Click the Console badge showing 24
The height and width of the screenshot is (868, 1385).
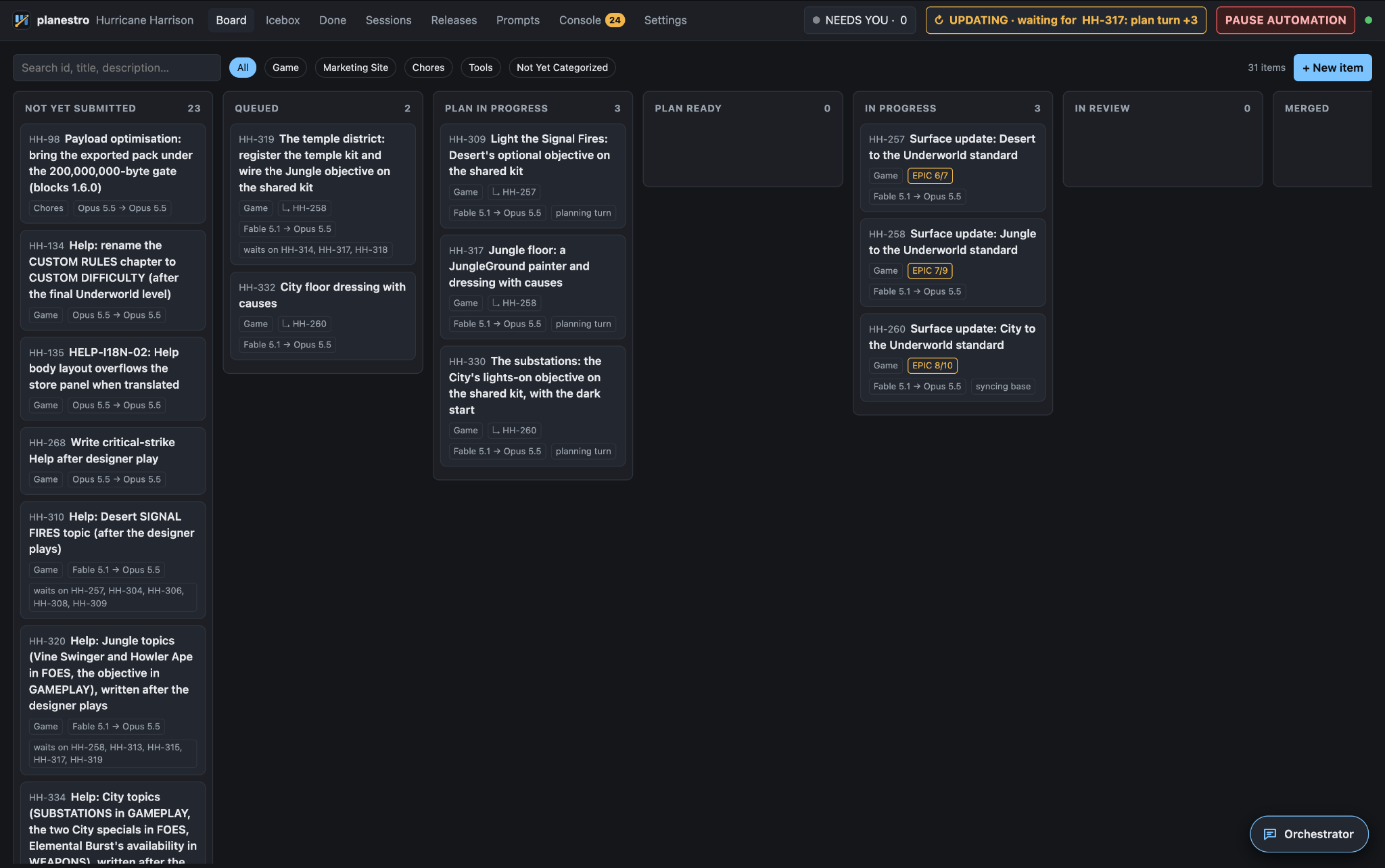615,20
